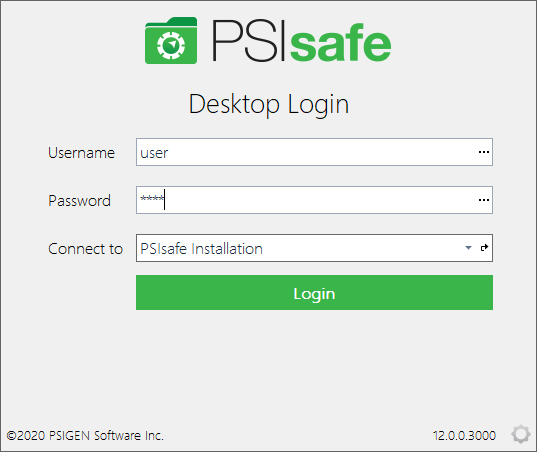Click the ©2020 PSIGEN Software Inc. text

(85, 436)
